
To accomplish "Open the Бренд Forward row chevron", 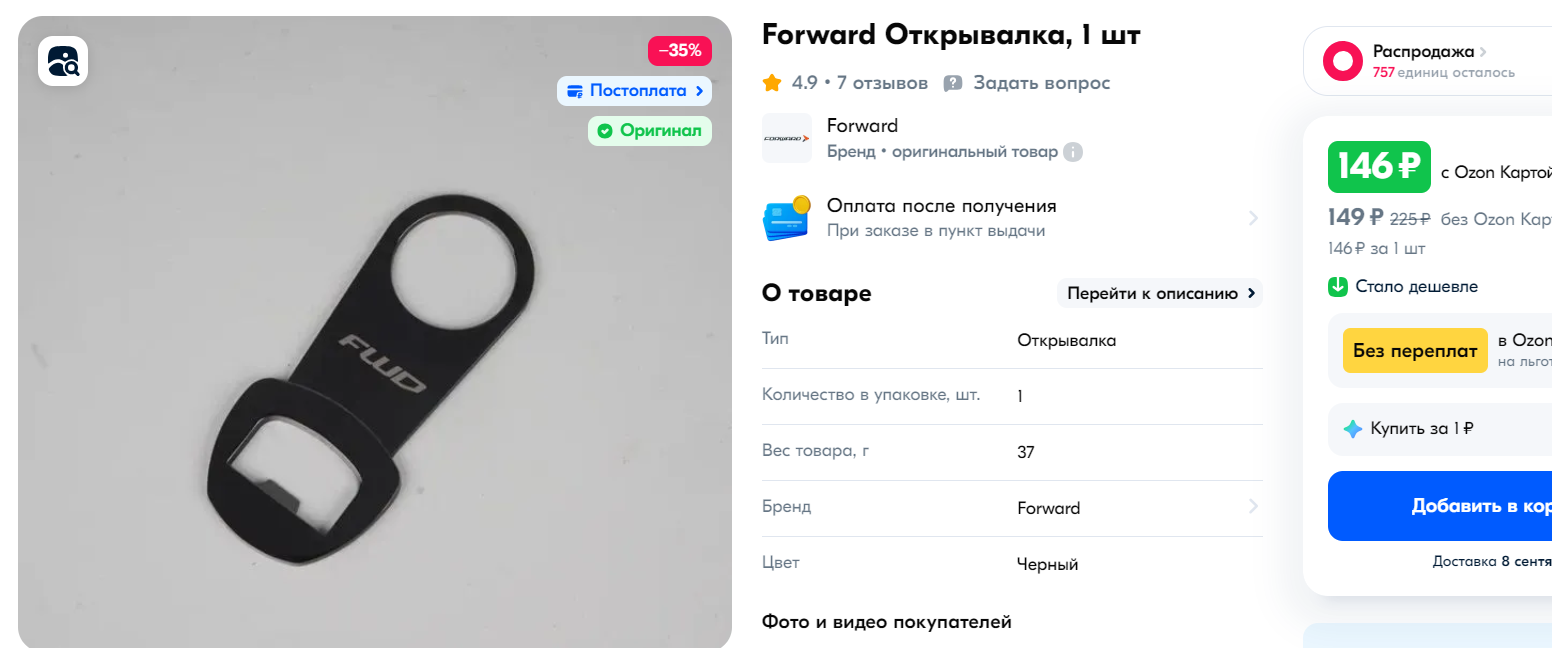I will tap(1253, 507).
